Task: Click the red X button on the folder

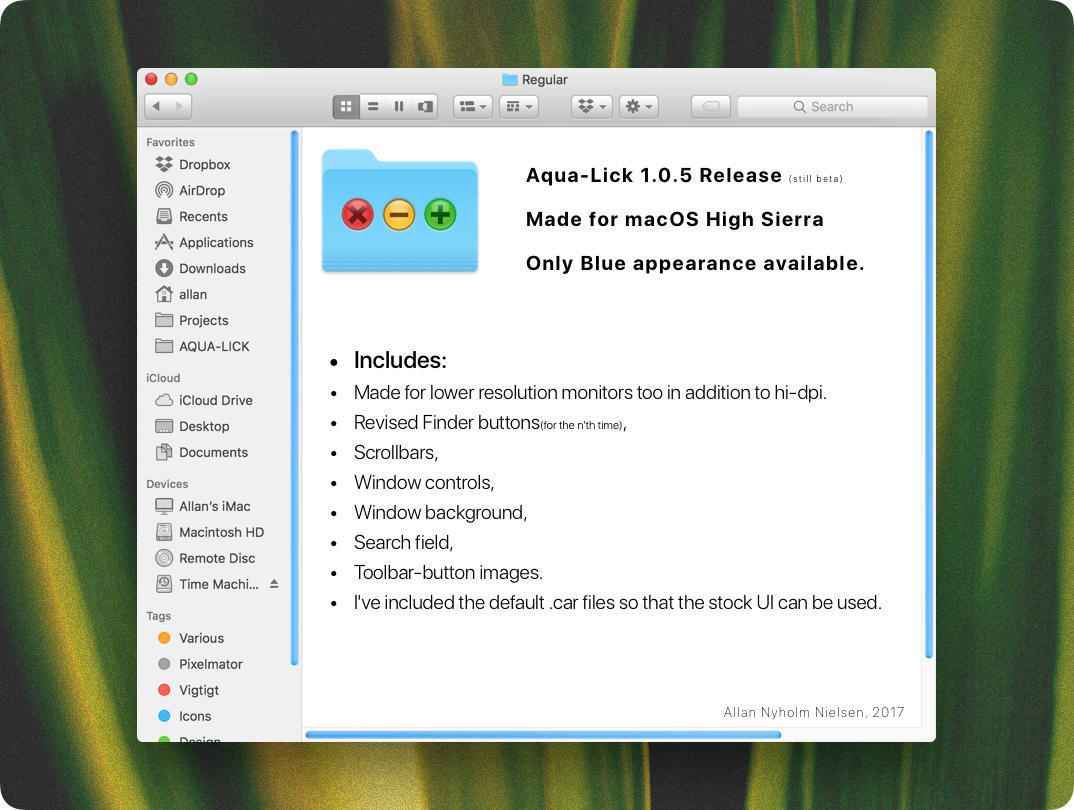Action: 358,215
